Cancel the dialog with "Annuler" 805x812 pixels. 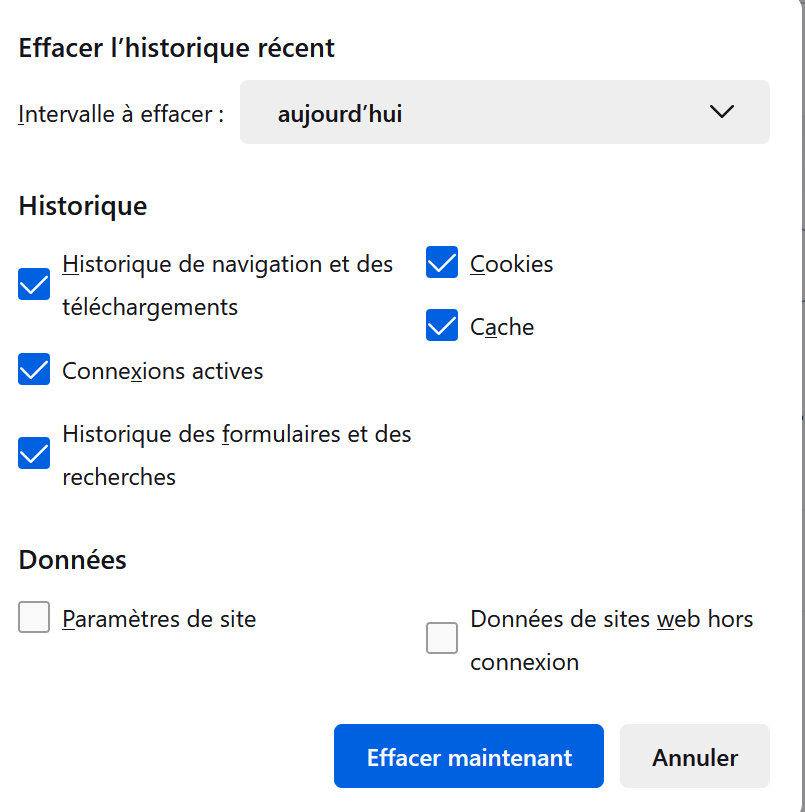[x=695, y=757]
